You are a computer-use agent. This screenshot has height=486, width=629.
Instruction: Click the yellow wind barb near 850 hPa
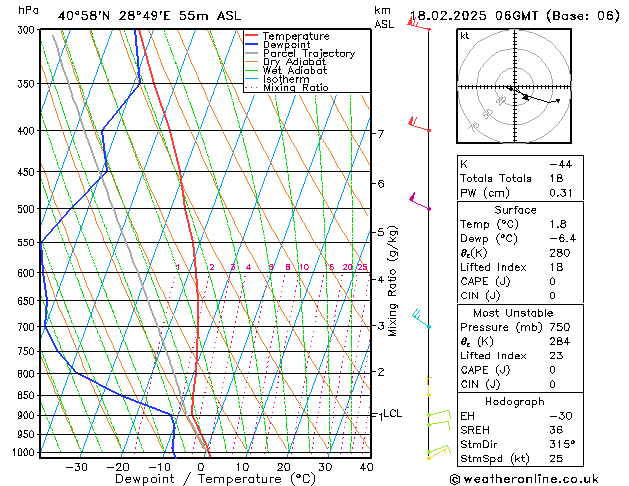point(429,386)
